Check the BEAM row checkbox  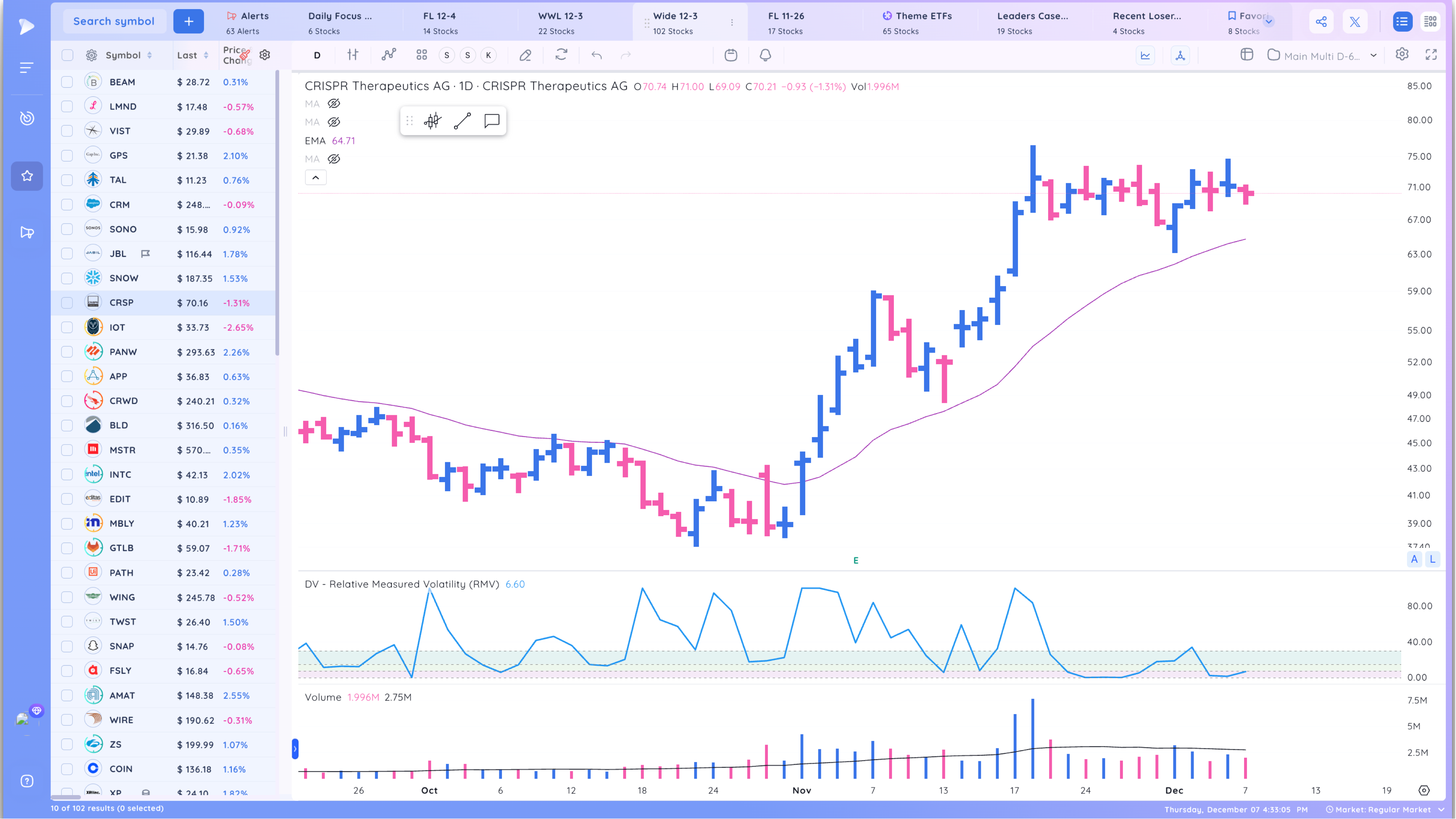click(67, 82)
